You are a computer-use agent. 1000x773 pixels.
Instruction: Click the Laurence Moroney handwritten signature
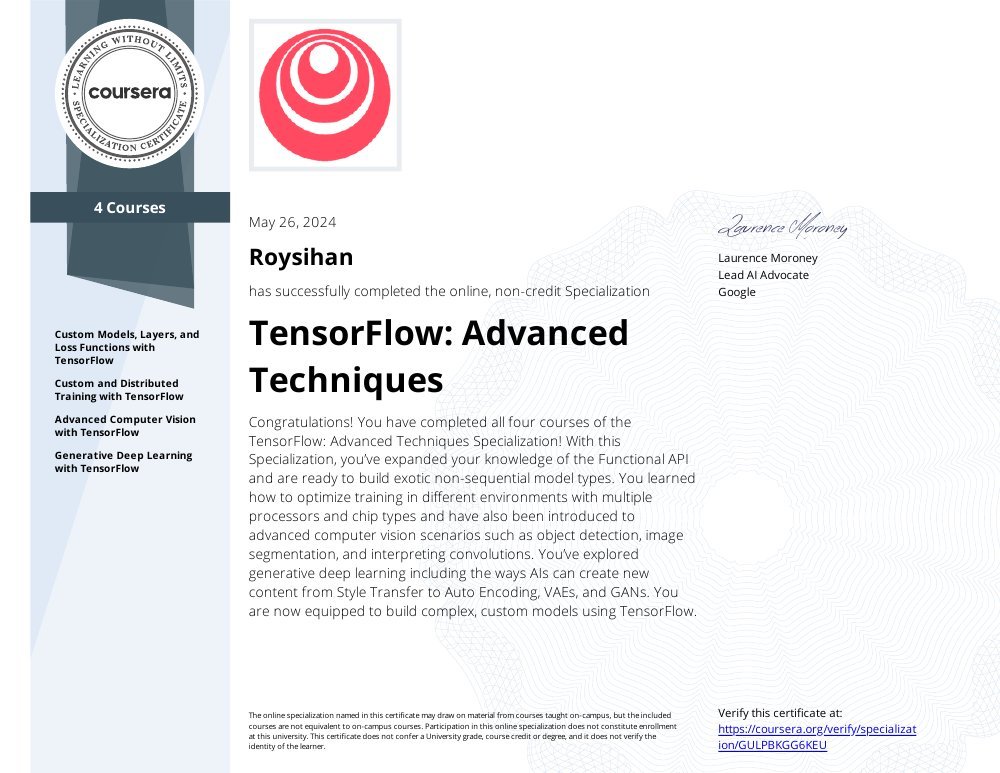point(783,226)
